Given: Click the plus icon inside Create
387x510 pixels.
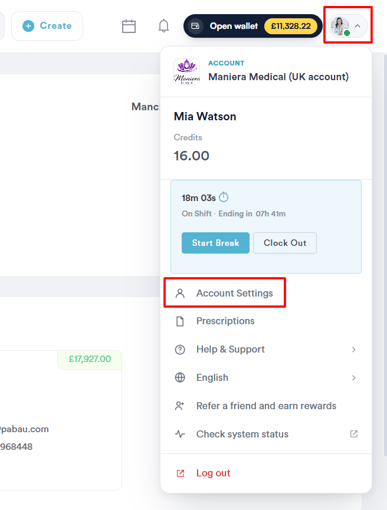Looking at the screenshot, I should click(28, 26).
